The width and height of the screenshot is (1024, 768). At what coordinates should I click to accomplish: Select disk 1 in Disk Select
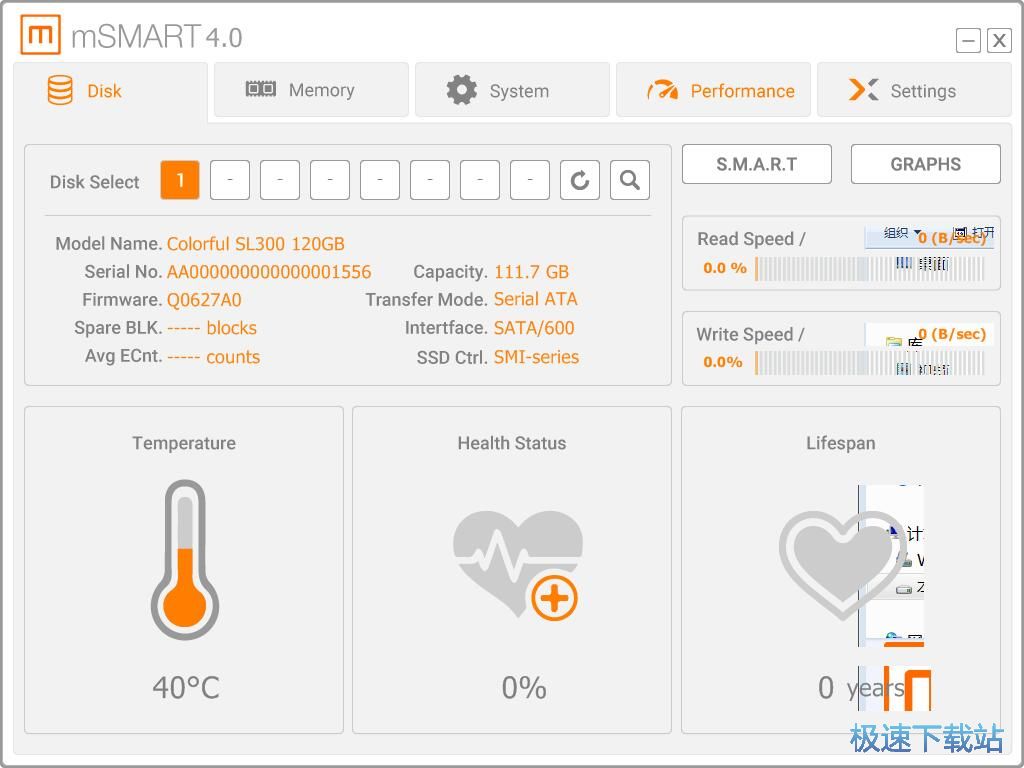pyautogui.click(x=180, y=181)
